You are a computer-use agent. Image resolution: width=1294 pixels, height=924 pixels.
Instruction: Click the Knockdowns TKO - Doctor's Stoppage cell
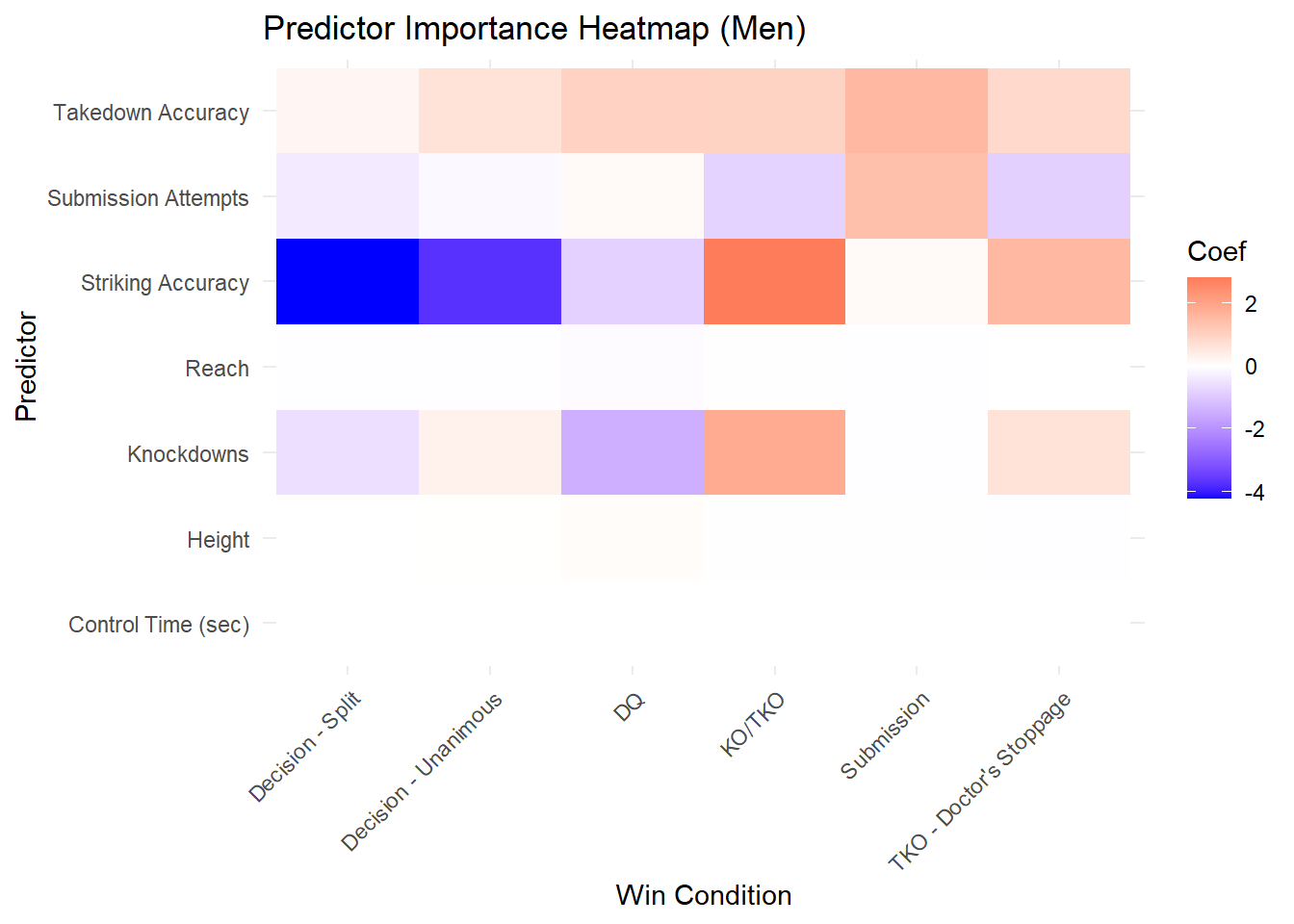[1059, 452]
